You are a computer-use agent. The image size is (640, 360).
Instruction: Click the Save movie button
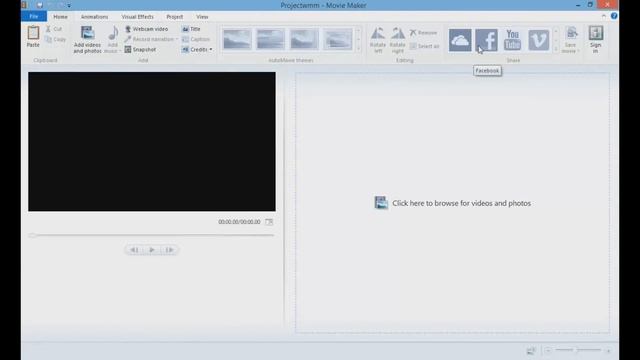coord(571,40)
